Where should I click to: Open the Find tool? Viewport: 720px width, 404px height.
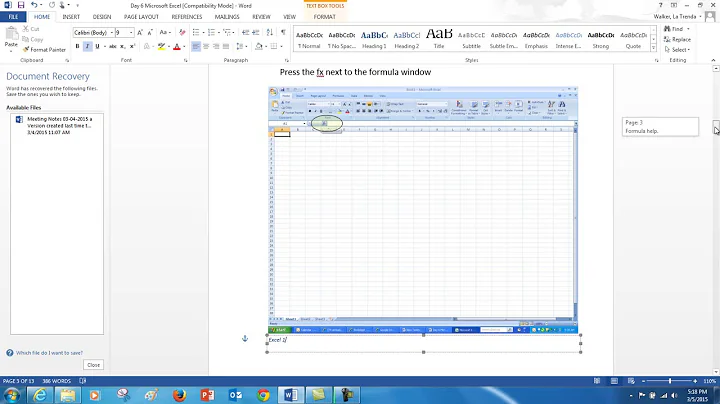676,29
